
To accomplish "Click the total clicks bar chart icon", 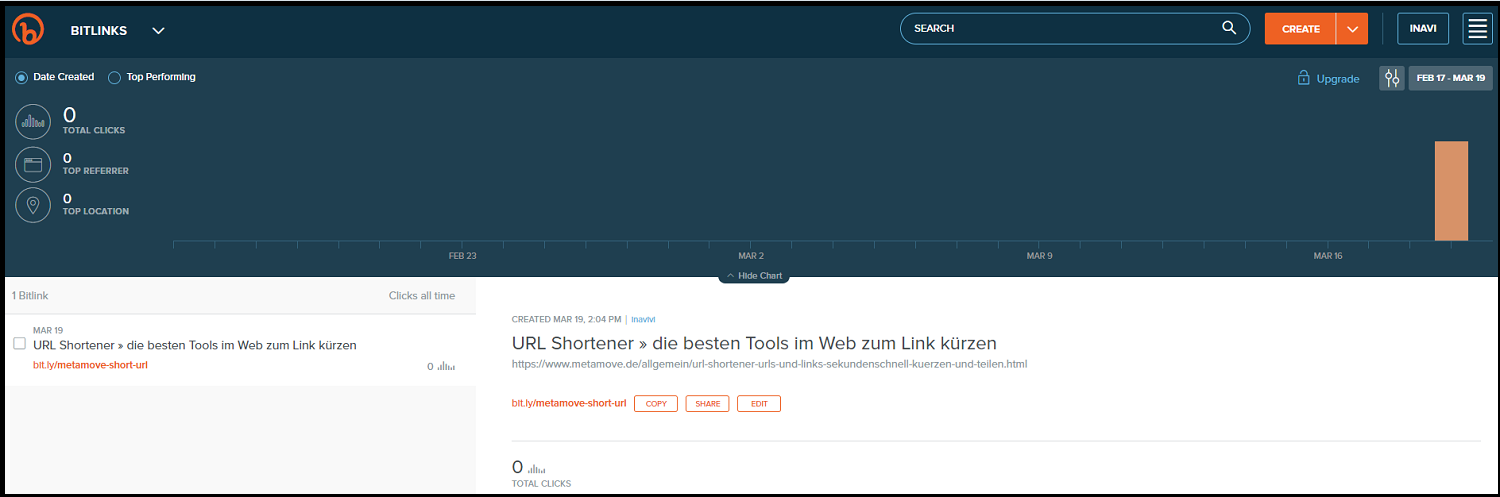I will (33, 122).
